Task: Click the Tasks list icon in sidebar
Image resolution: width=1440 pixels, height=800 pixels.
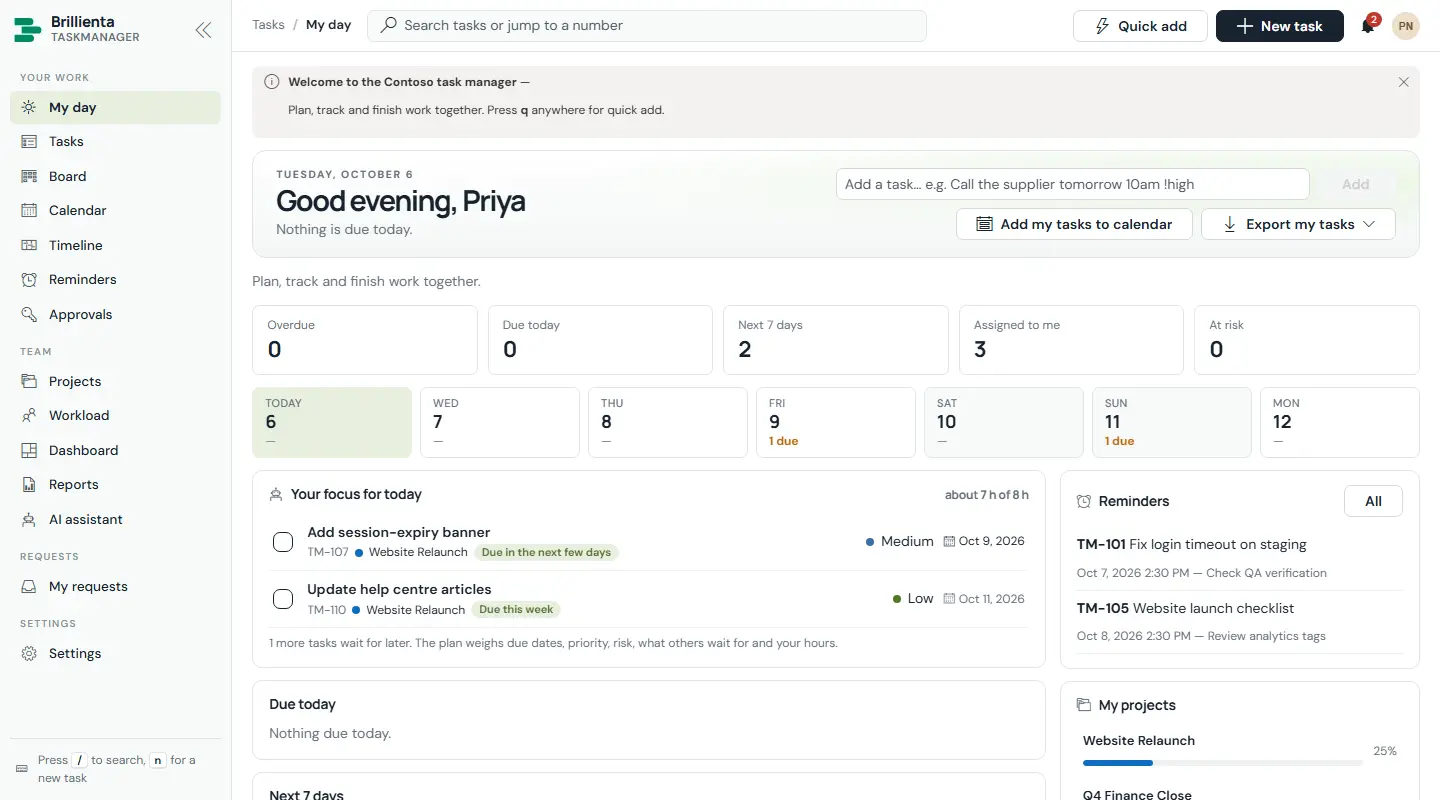Action: 29,142
